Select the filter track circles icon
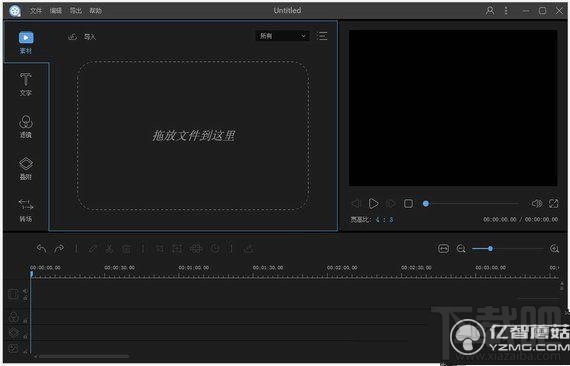This screenshot has width=570, height=366. (x=13, y=317)
